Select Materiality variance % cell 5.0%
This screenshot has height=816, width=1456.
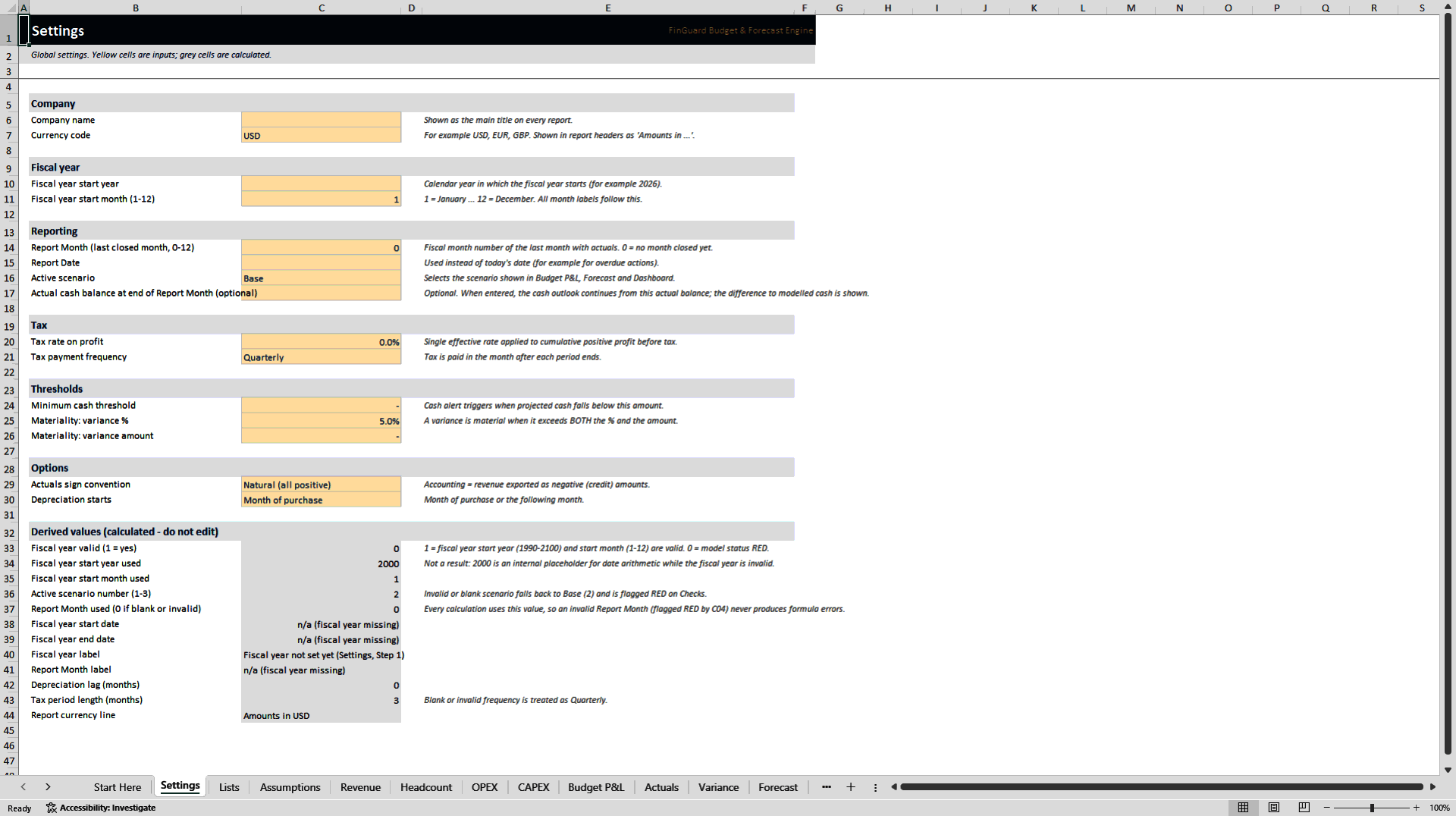coord(321,420)
